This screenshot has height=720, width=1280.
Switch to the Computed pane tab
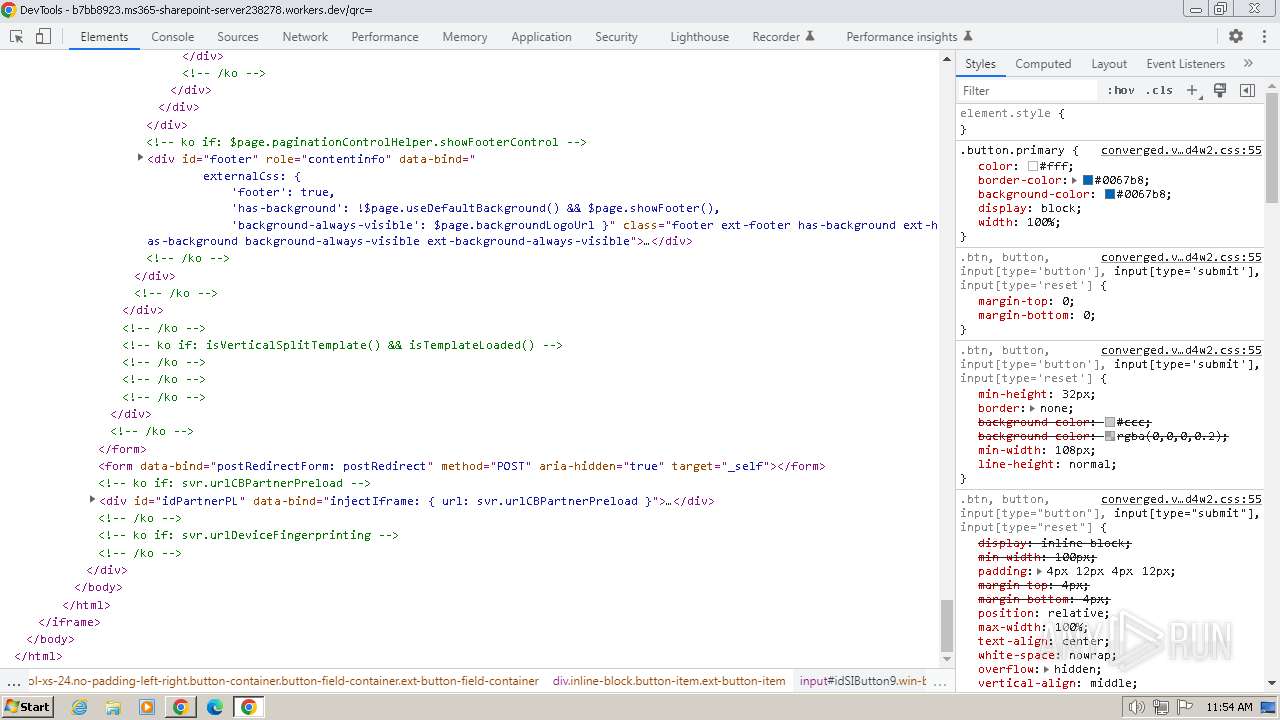(x=1043, y=63)
